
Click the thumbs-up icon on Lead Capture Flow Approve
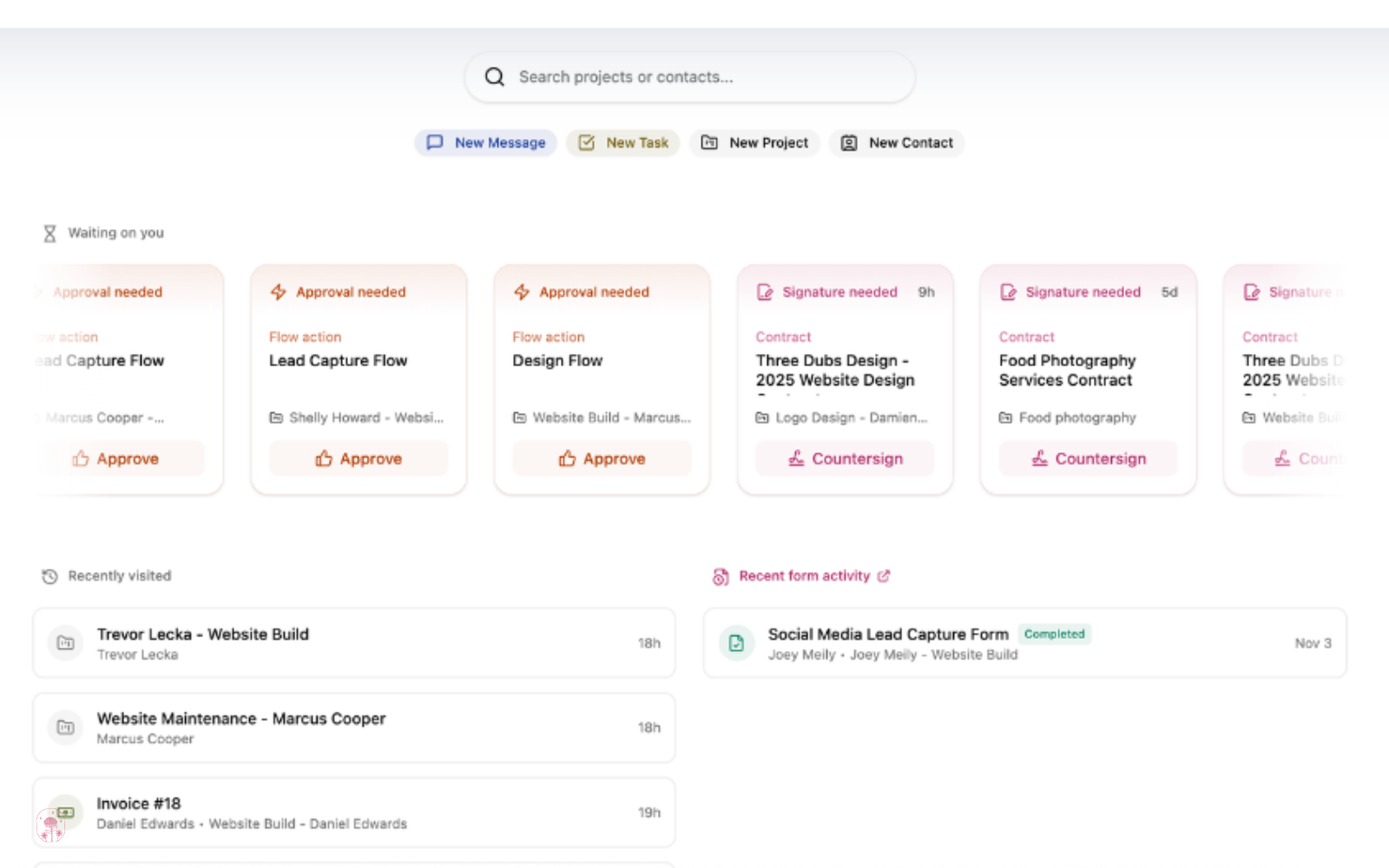[x=325, y=458]
